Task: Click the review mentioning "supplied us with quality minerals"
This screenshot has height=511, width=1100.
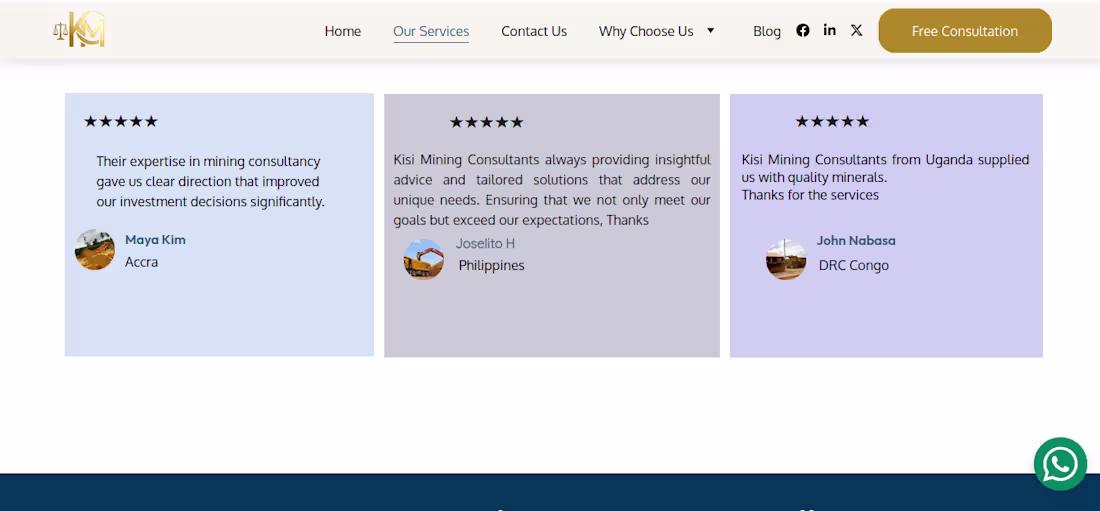Action: tap(885, 168)
